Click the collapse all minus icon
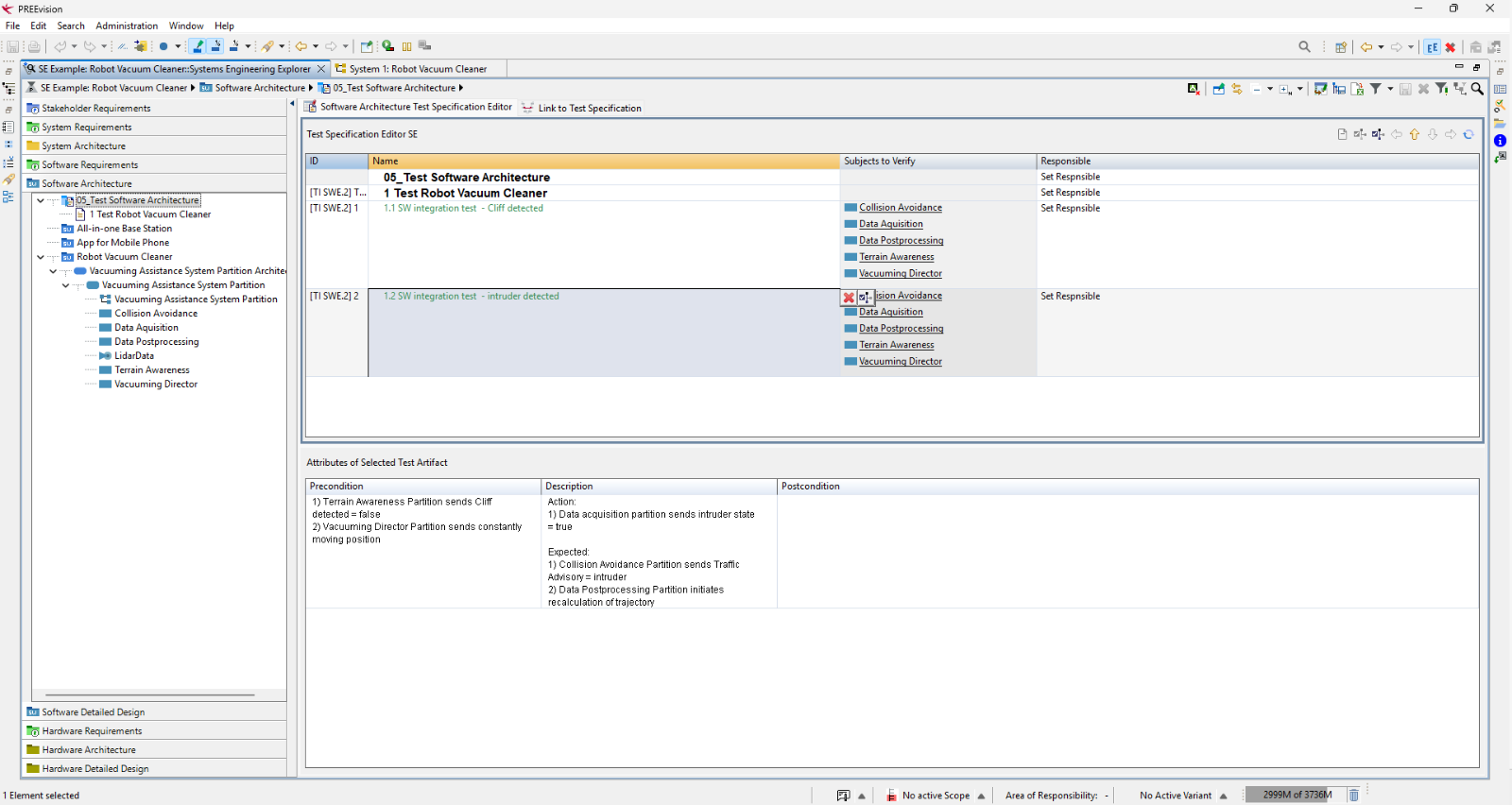Image resolution: width=1512 pixels, height=805 pixels. point(1257,89)
